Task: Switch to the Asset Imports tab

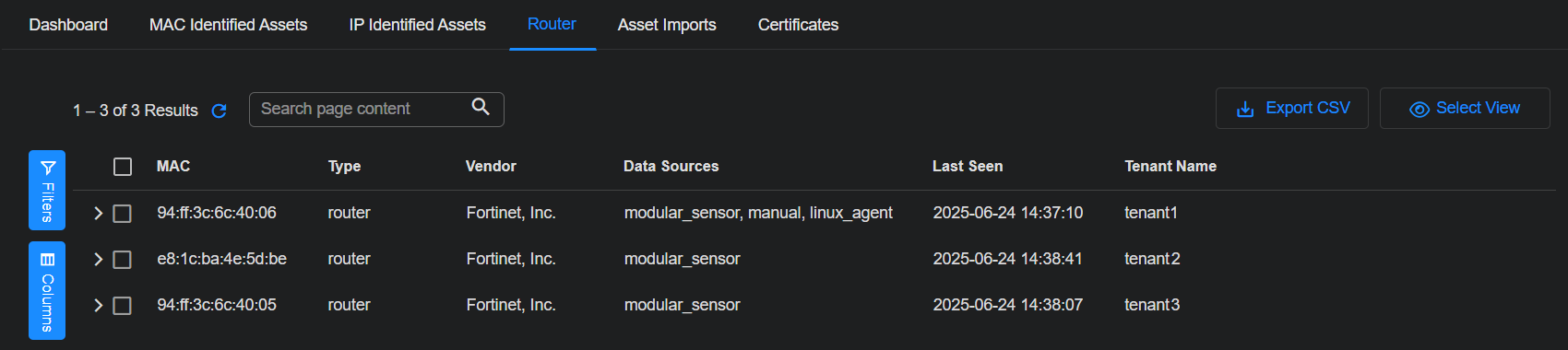Action: [667, 25]
